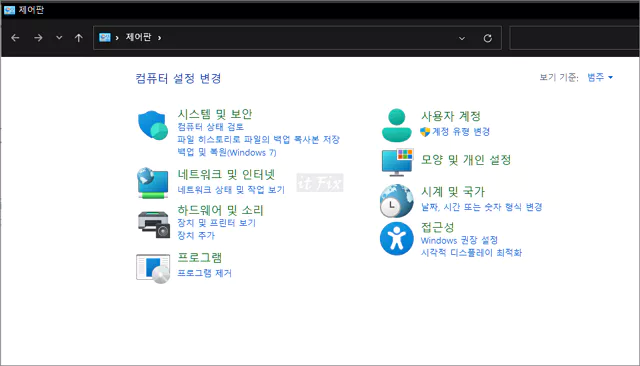Open 하드웨어 및 소리 heading link
The image size is (640, 366).
point(220,210)
